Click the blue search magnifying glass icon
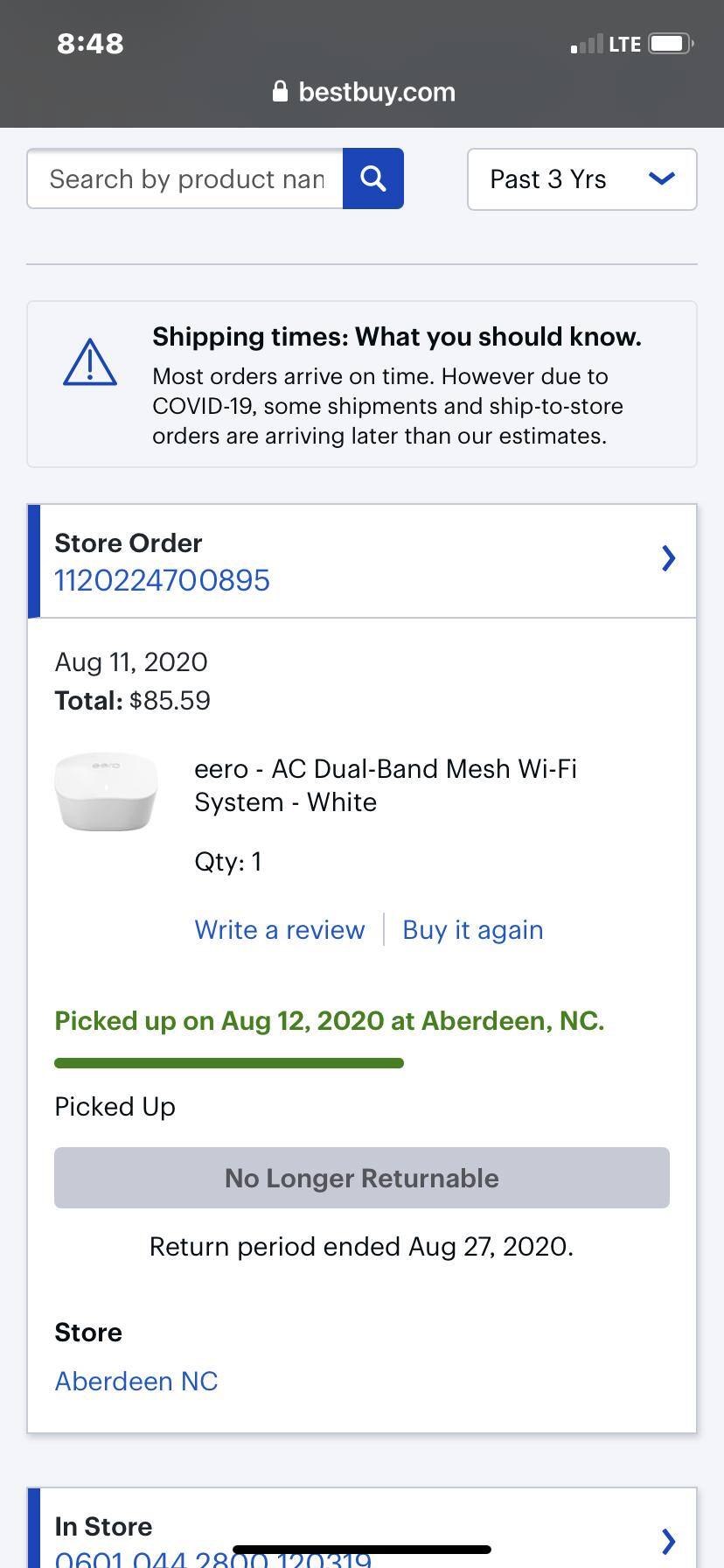The image size is (724, 1568). (373, 178)
